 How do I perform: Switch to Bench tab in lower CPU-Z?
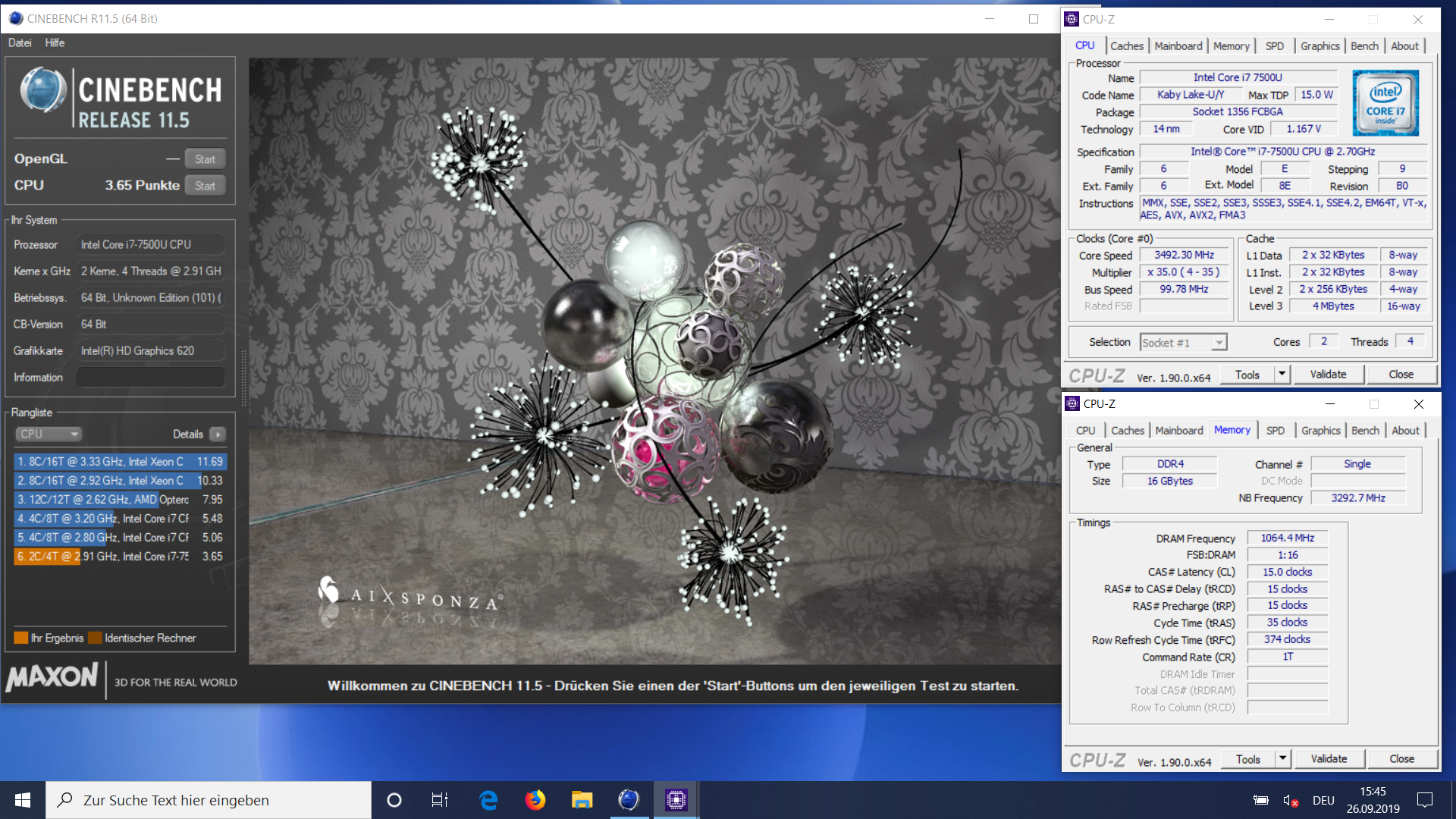point(1366,431)
